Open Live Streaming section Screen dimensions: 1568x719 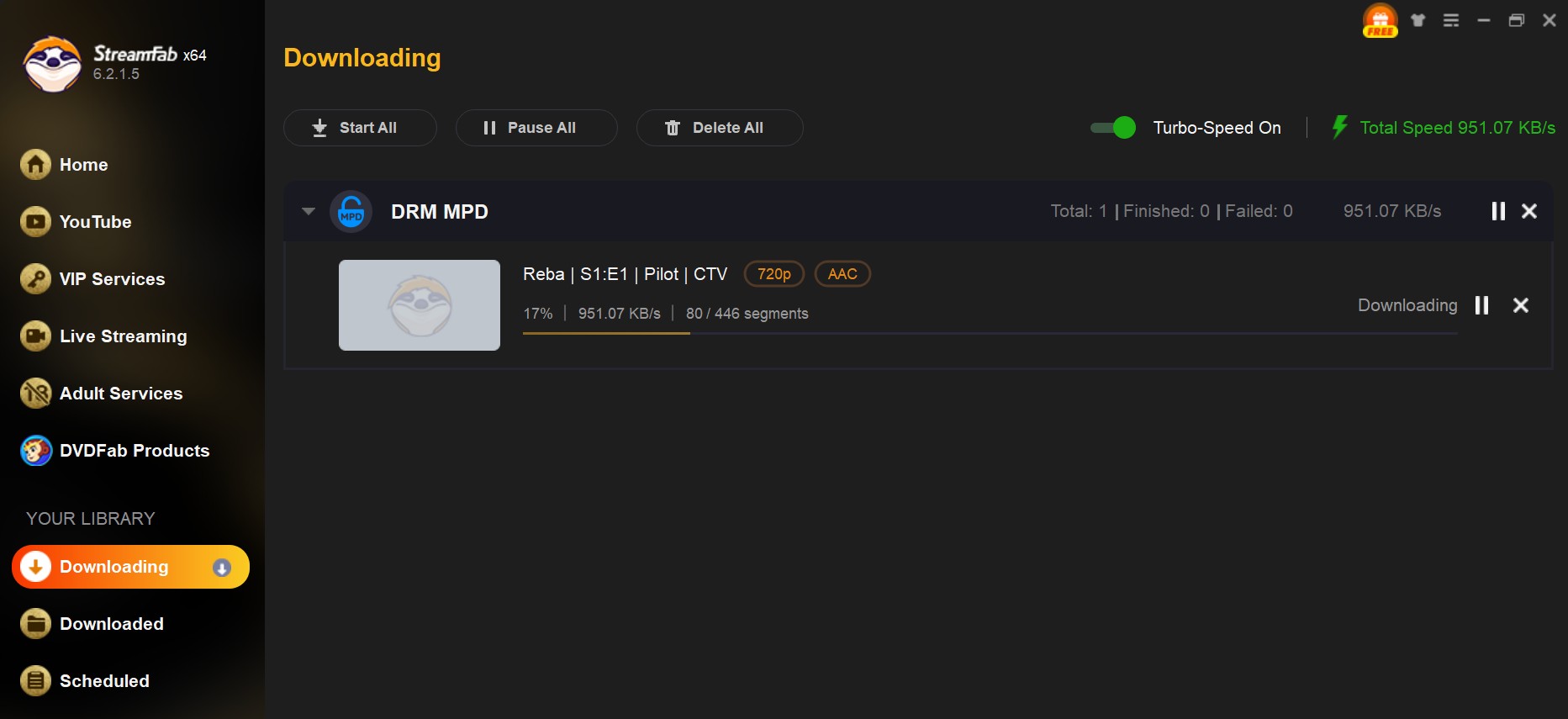123,336
